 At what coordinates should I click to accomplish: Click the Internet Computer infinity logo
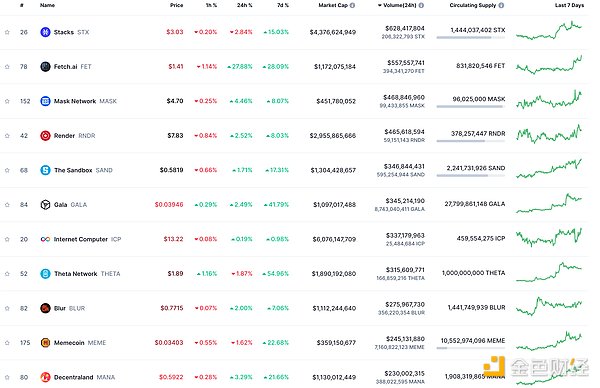pyautogui.click(x=45, y=239)
